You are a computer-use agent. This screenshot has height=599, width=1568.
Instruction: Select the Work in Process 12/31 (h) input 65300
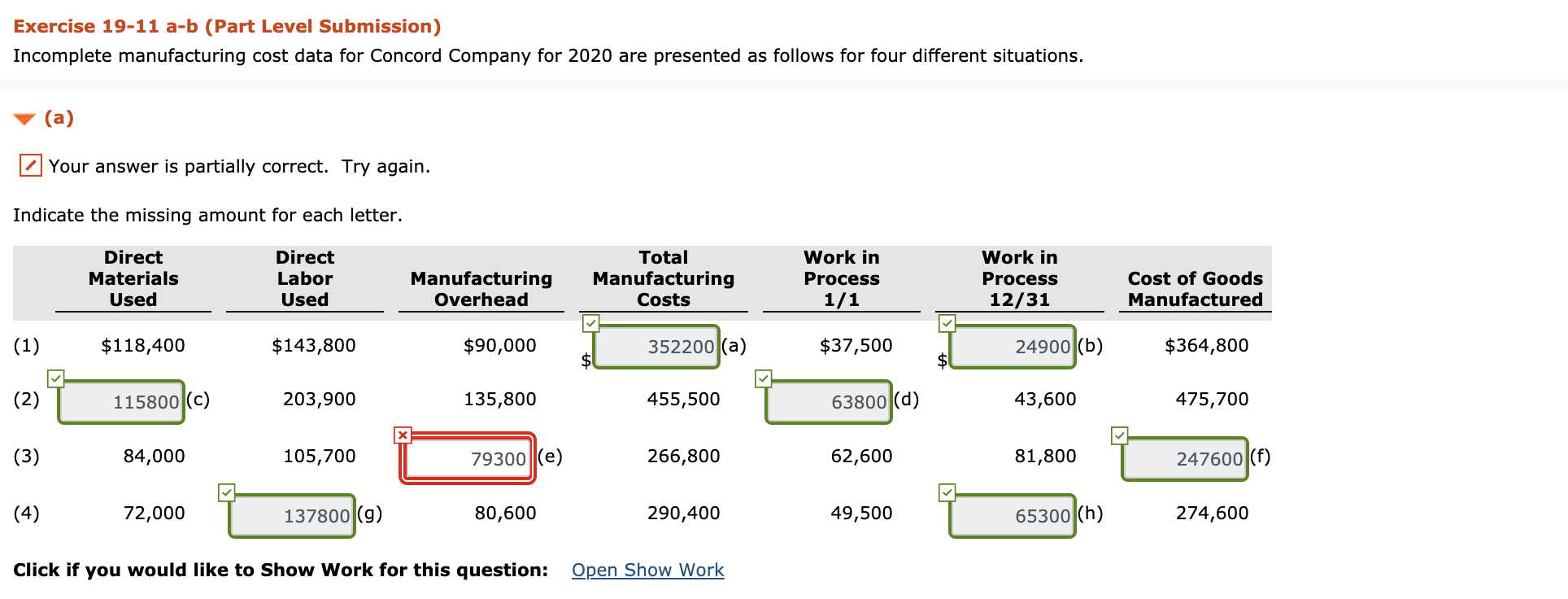pos(1013,516)
